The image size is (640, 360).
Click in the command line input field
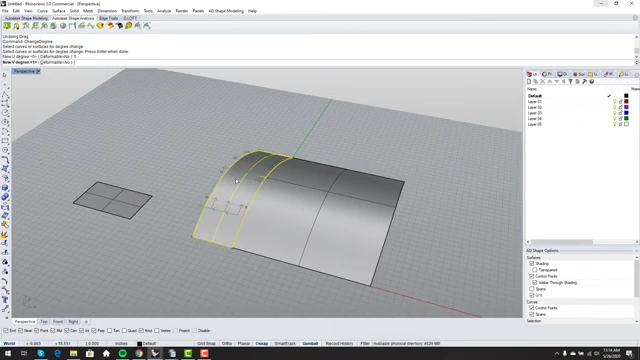318,62
